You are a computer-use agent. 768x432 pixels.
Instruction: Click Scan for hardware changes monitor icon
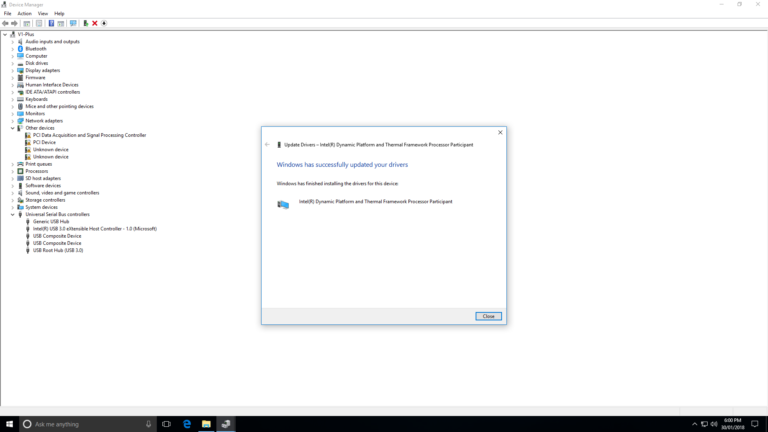(73, 23)
